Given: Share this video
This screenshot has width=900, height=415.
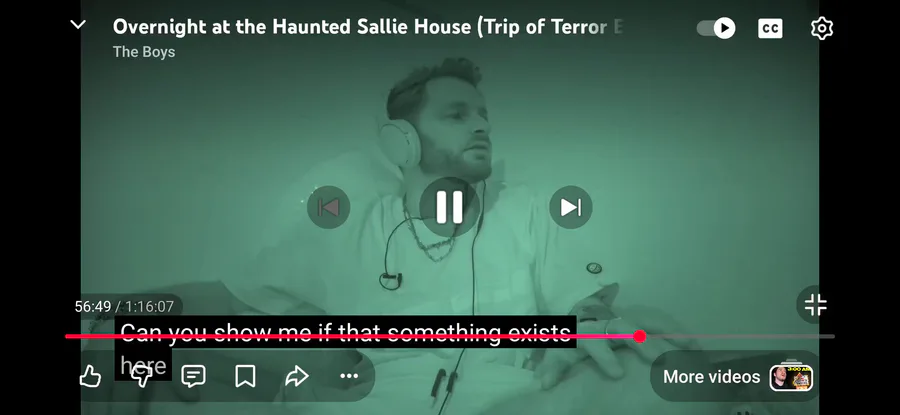Looking at the screenshot, I should point(297,377).
